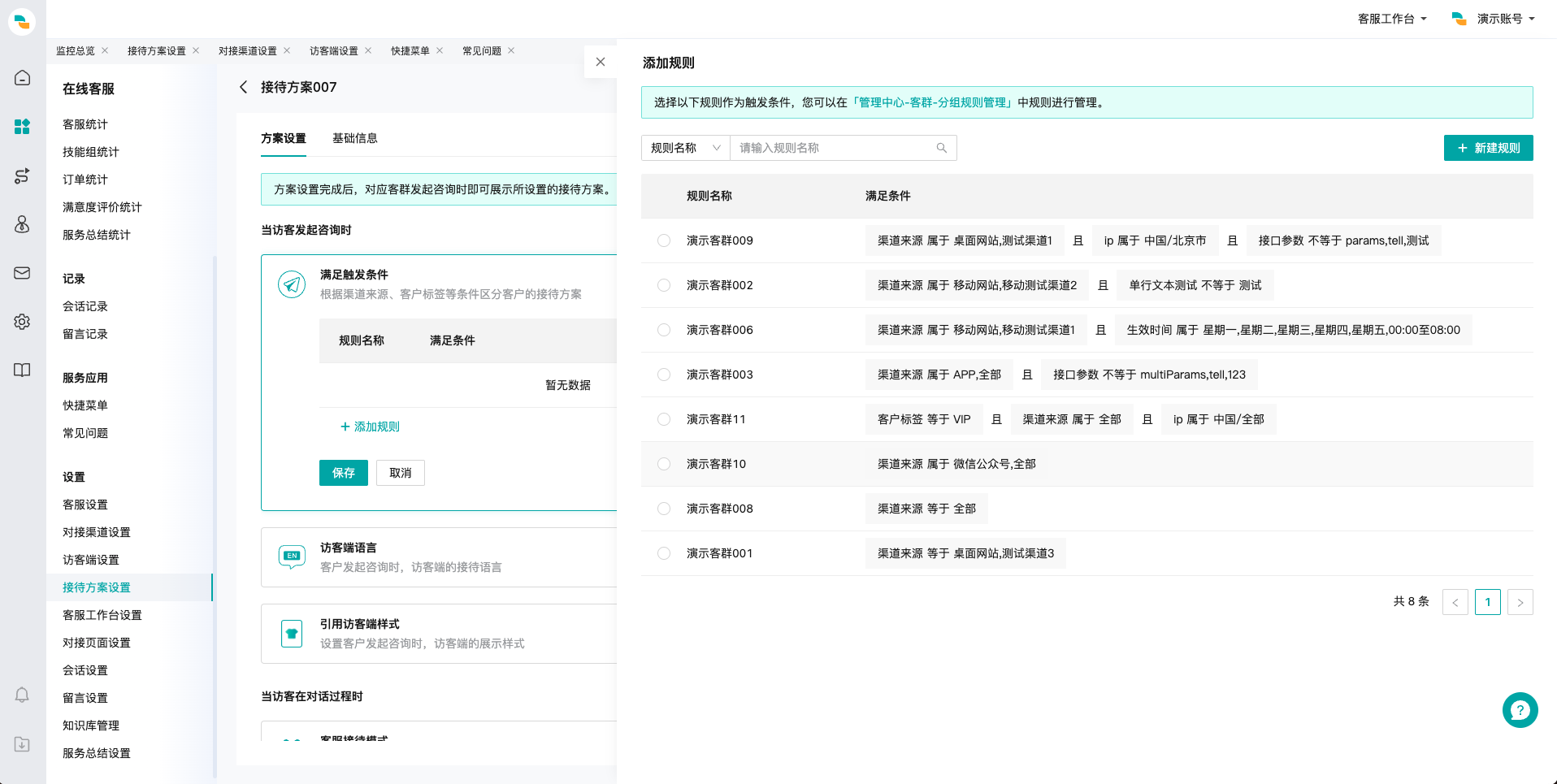
Task: Click the 保存 button
Action: pyautogui.click(x=344, y=473)
